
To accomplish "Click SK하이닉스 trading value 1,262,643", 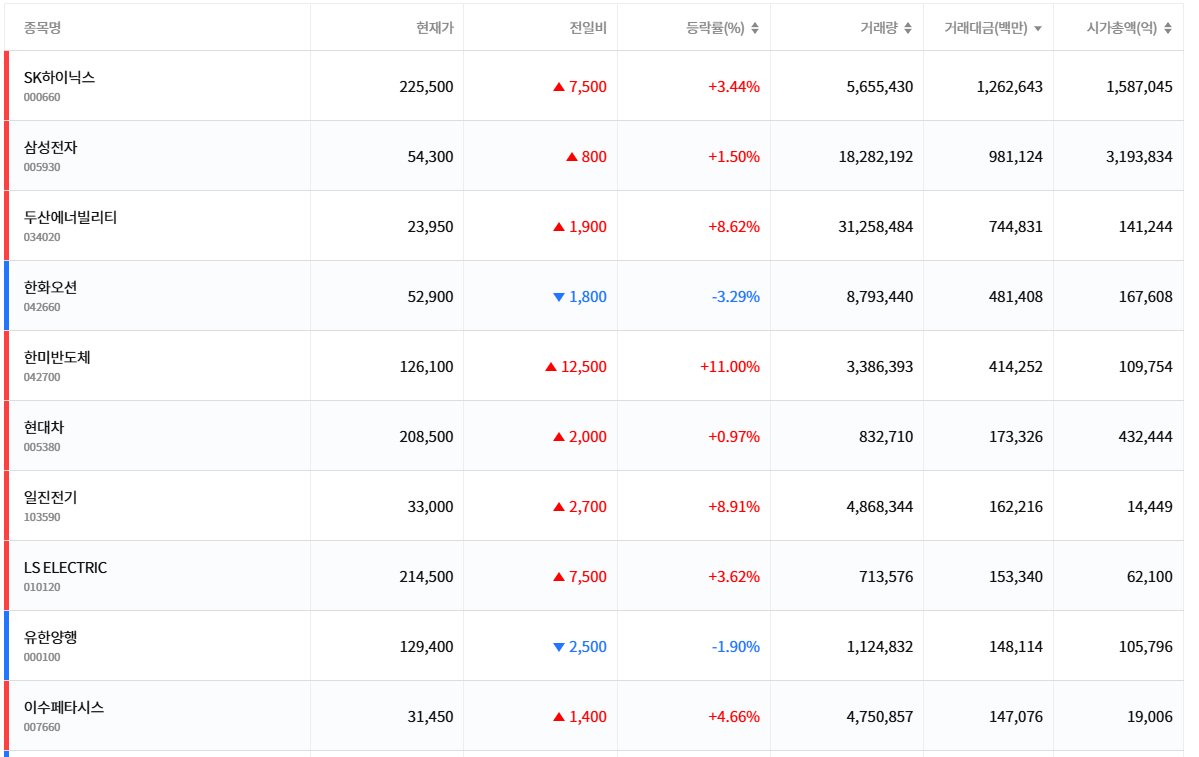I will coord(1009,86).
